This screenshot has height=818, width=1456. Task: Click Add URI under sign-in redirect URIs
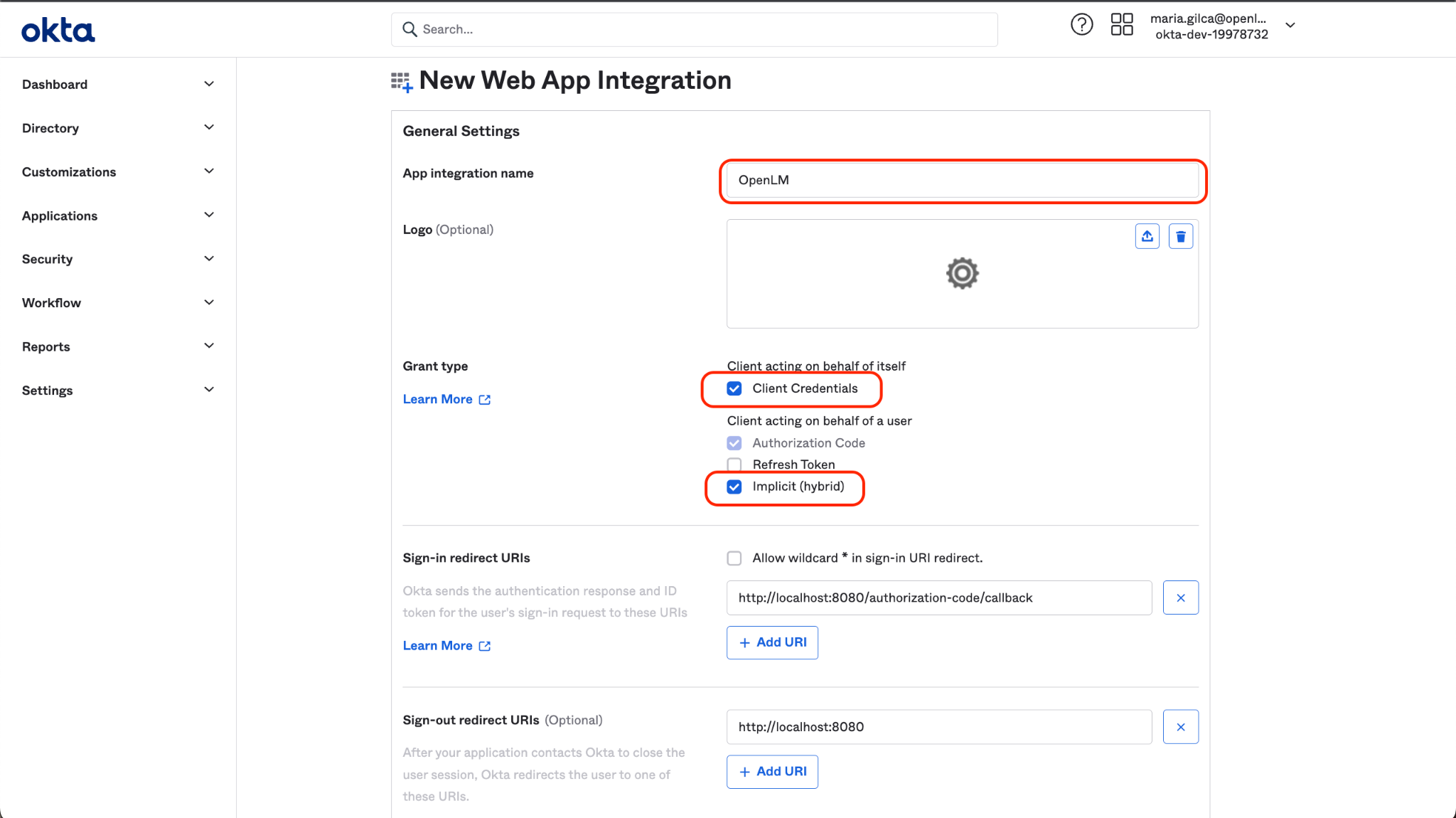tap(772, 642)
